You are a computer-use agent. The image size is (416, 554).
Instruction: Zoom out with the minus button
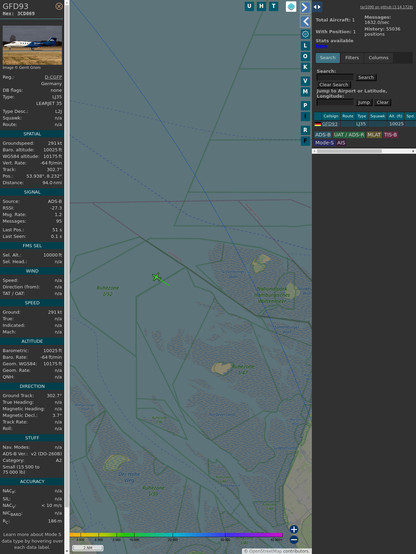coord(294,540)
